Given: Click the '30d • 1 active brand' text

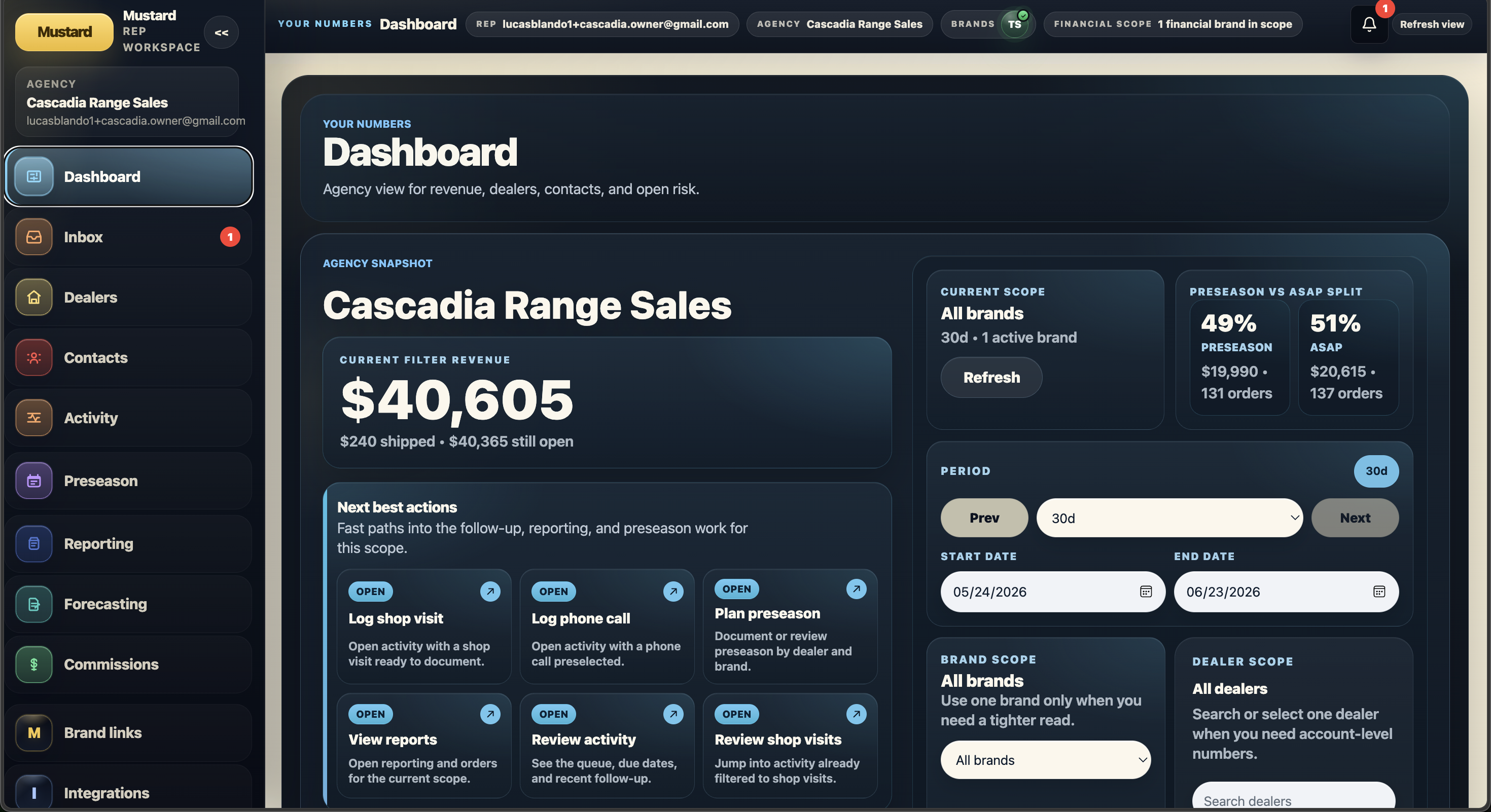Looking at the screenshot, I should (1008, 337).
